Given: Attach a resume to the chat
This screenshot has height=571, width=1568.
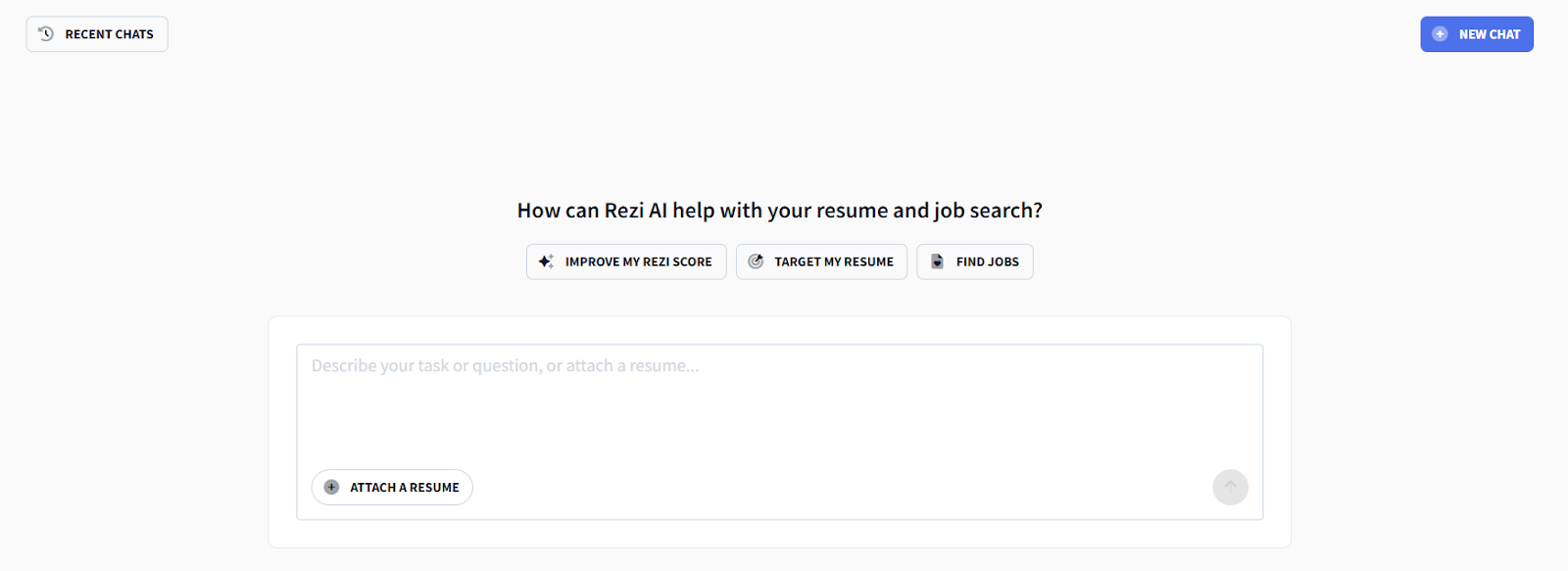Looking at the screenshot, I should coord(392,488).
